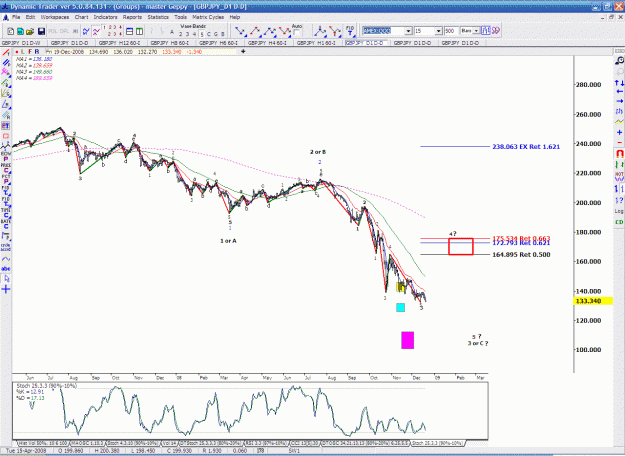Switch to GBPJPY D1 D-W chart tab
The image size is (625, 456).
22,43
